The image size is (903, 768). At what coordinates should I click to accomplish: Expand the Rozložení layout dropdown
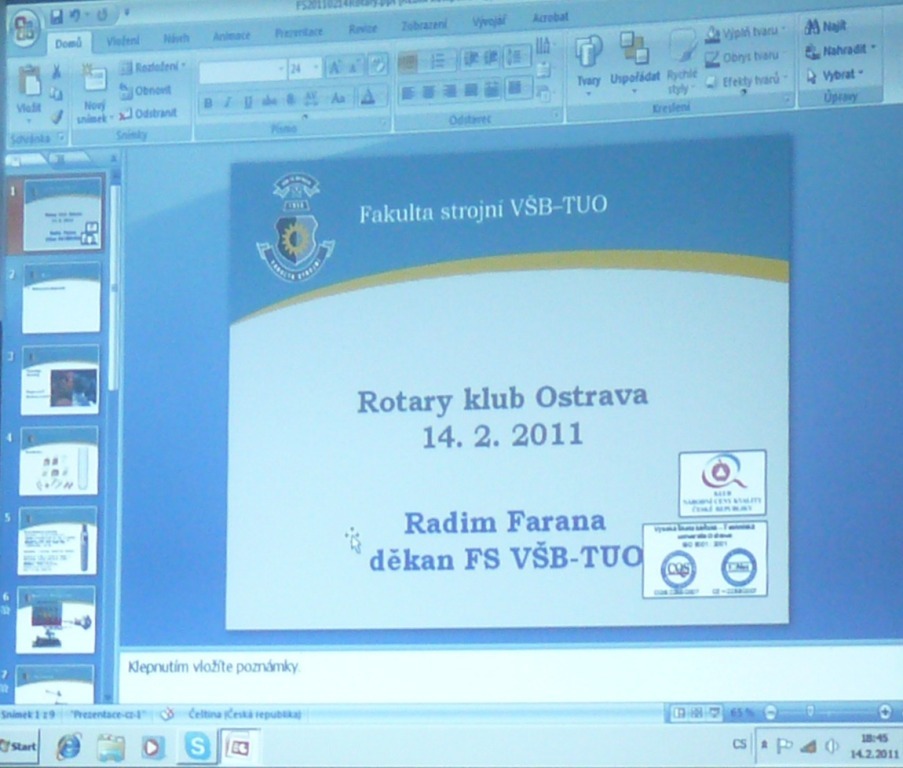point(153,67)
